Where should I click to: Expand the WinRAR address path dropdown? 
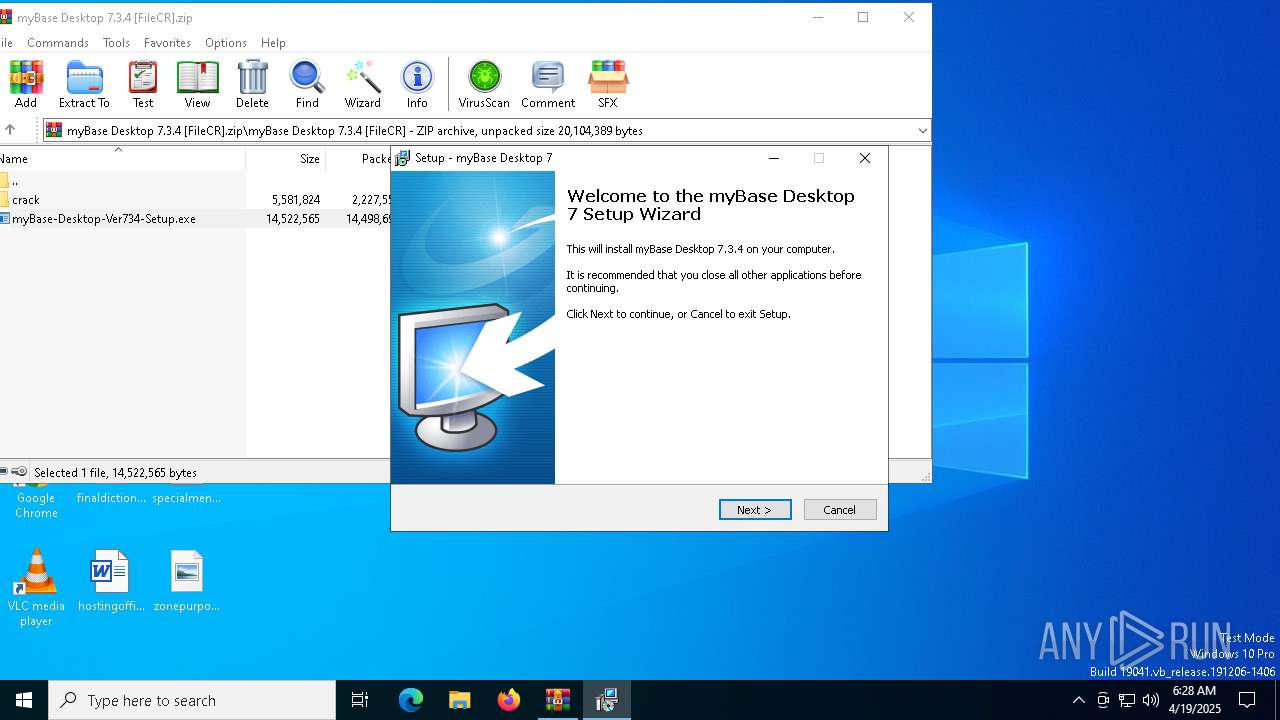click(922, 131)
